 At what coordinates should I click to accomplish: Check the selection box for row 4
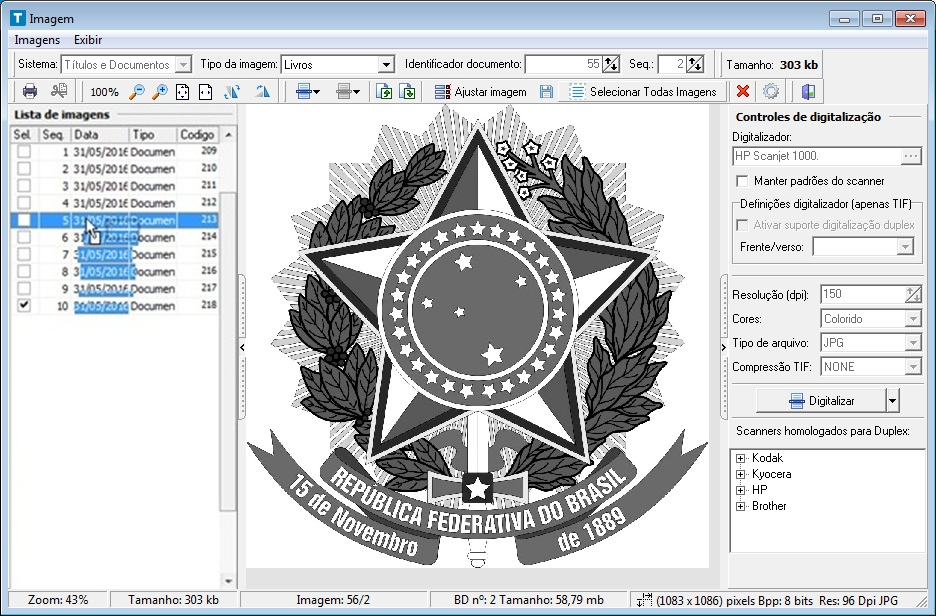coord(23,203)
